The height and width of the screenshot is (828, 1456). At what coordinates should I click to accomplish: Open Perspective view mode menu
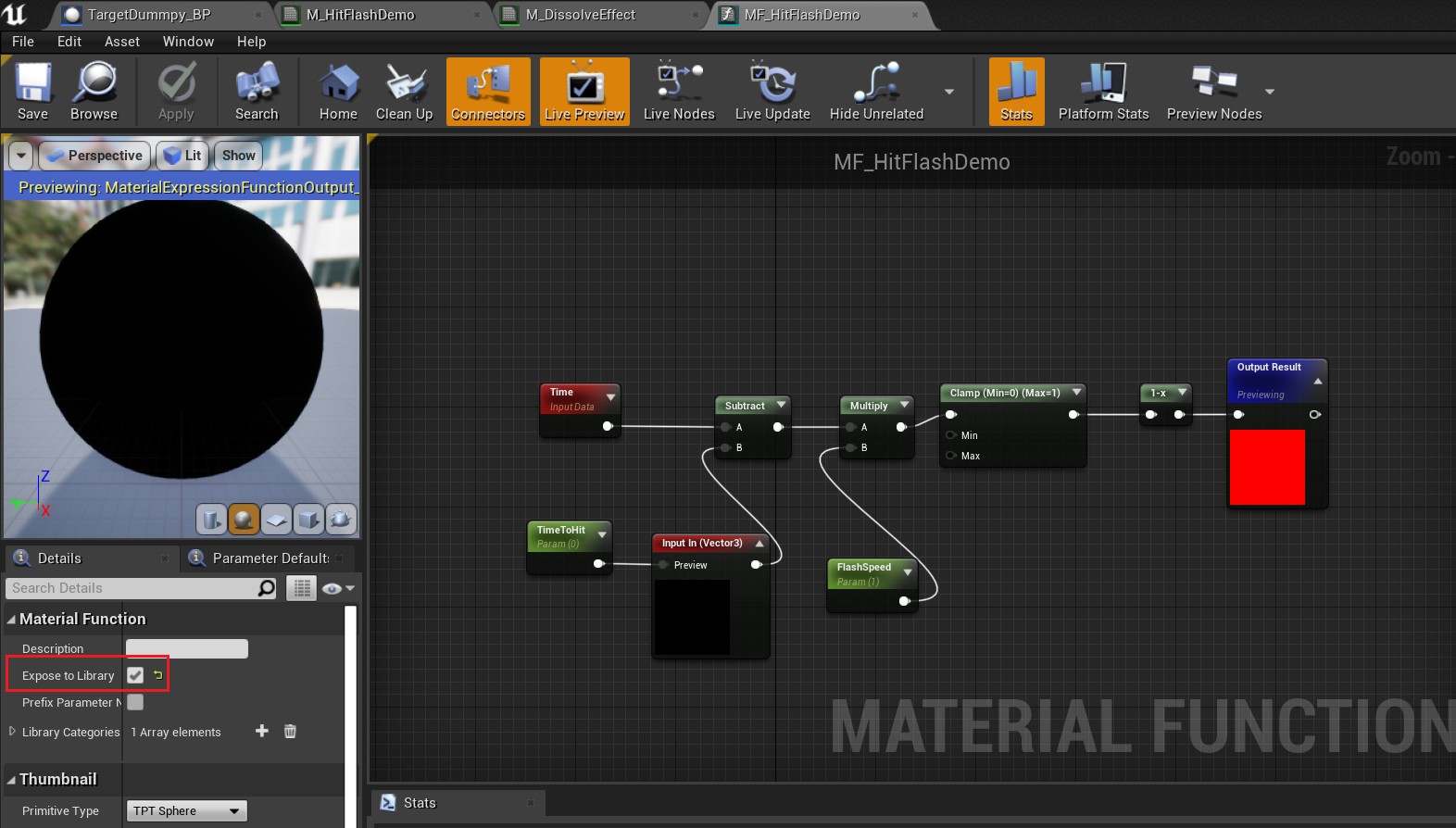tap(94, 156)
